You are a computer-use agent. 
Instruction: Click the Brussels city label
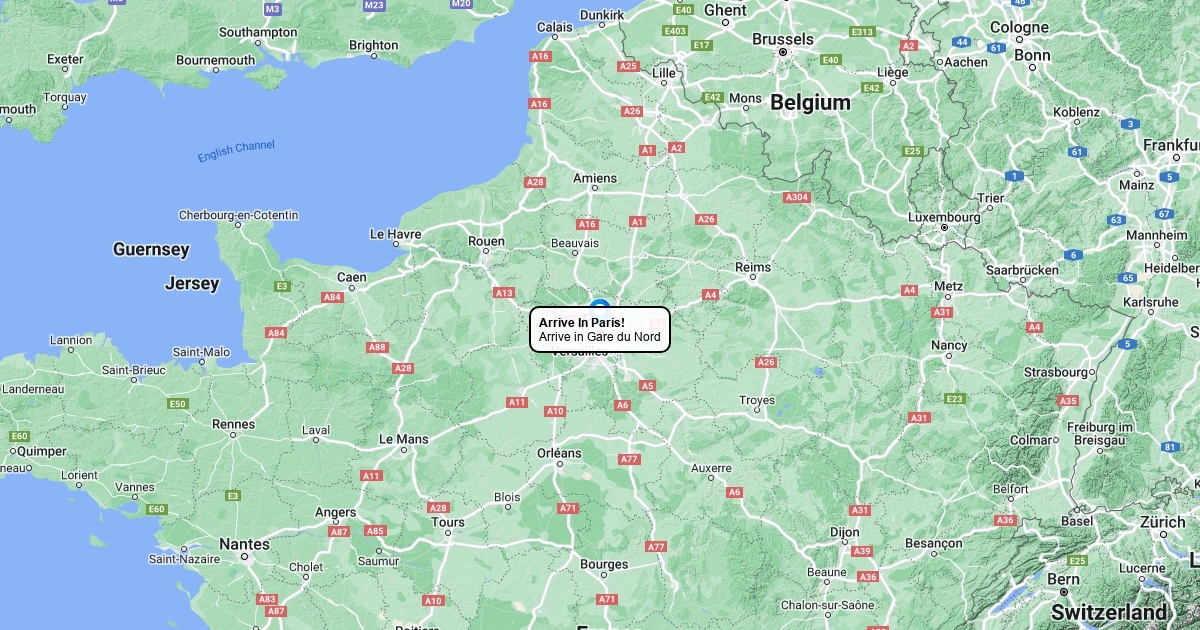pyautogui.click(x=782, y=39)
